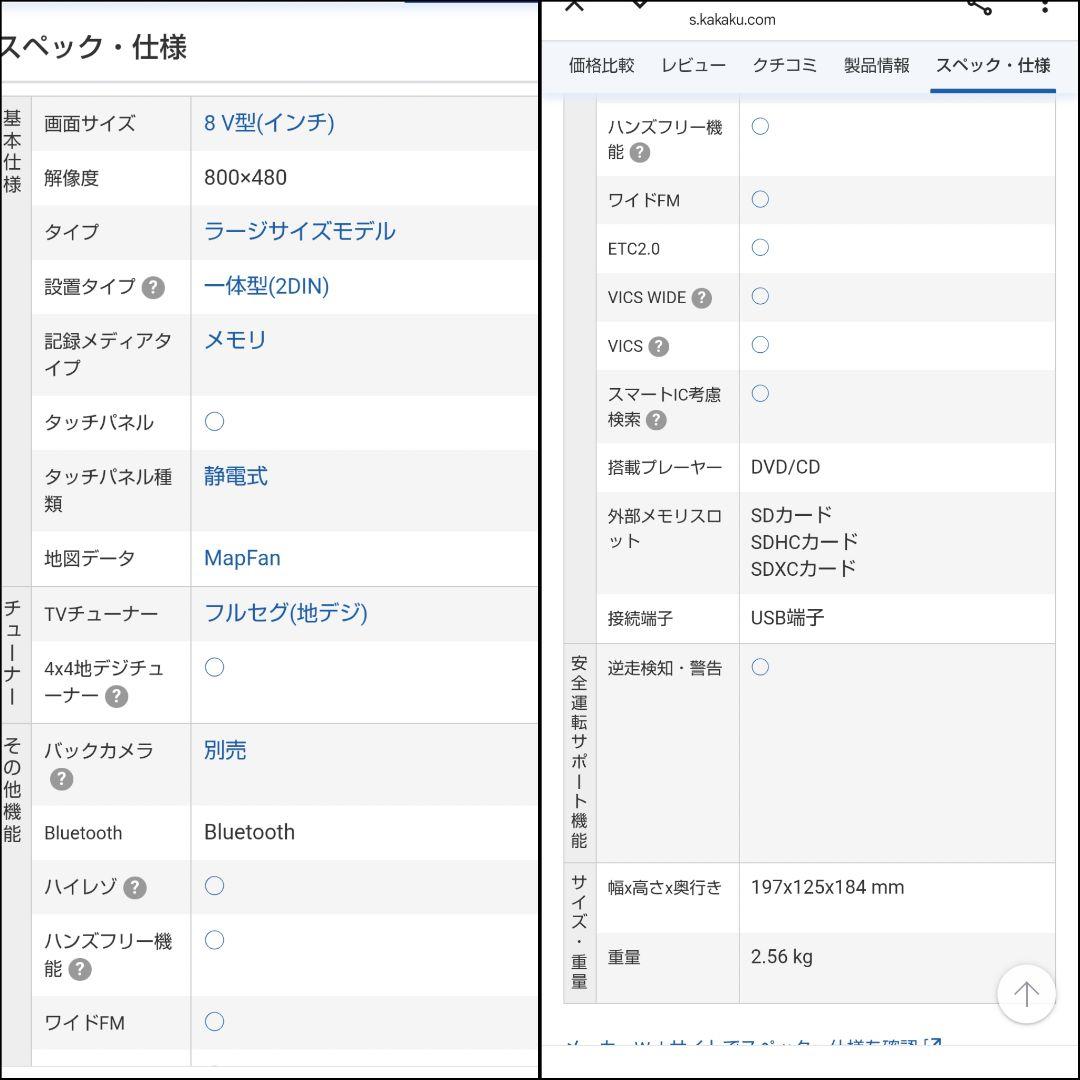Tap the share icon in browser header
The width and height of the screenshot is (1080, 1080).
point(979,8)
